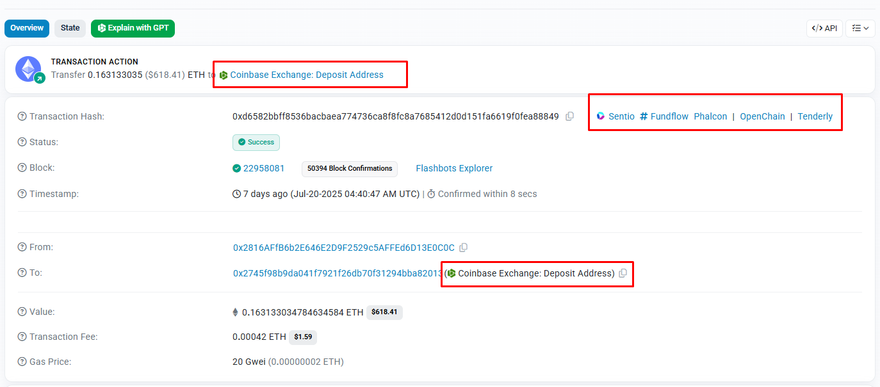
Task: Click Value help icon
Action: coord(22,312)
